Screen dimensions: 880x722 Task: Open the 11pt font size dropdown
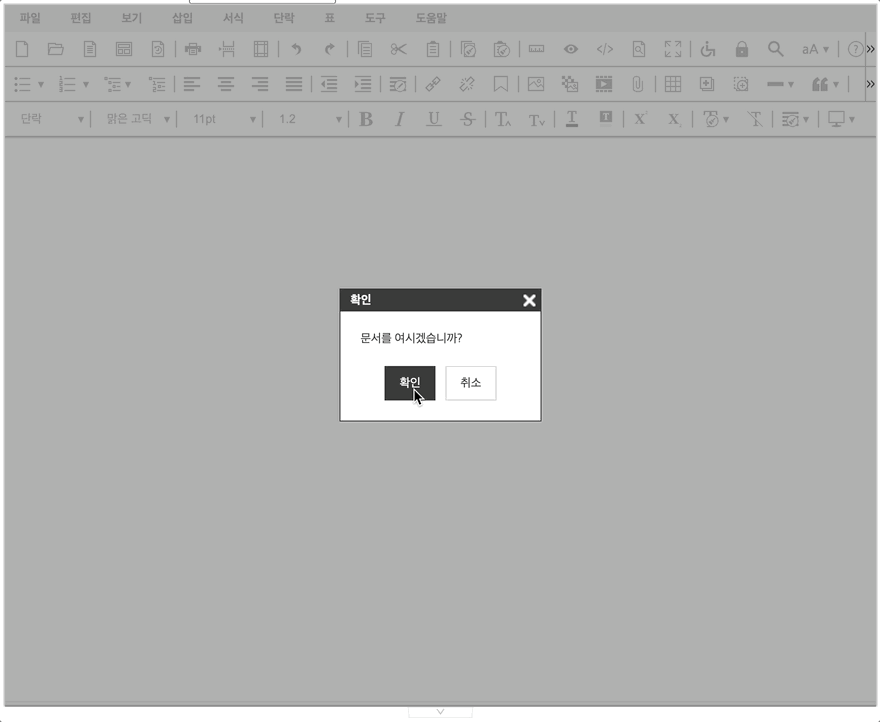click(x=224, y=119)
